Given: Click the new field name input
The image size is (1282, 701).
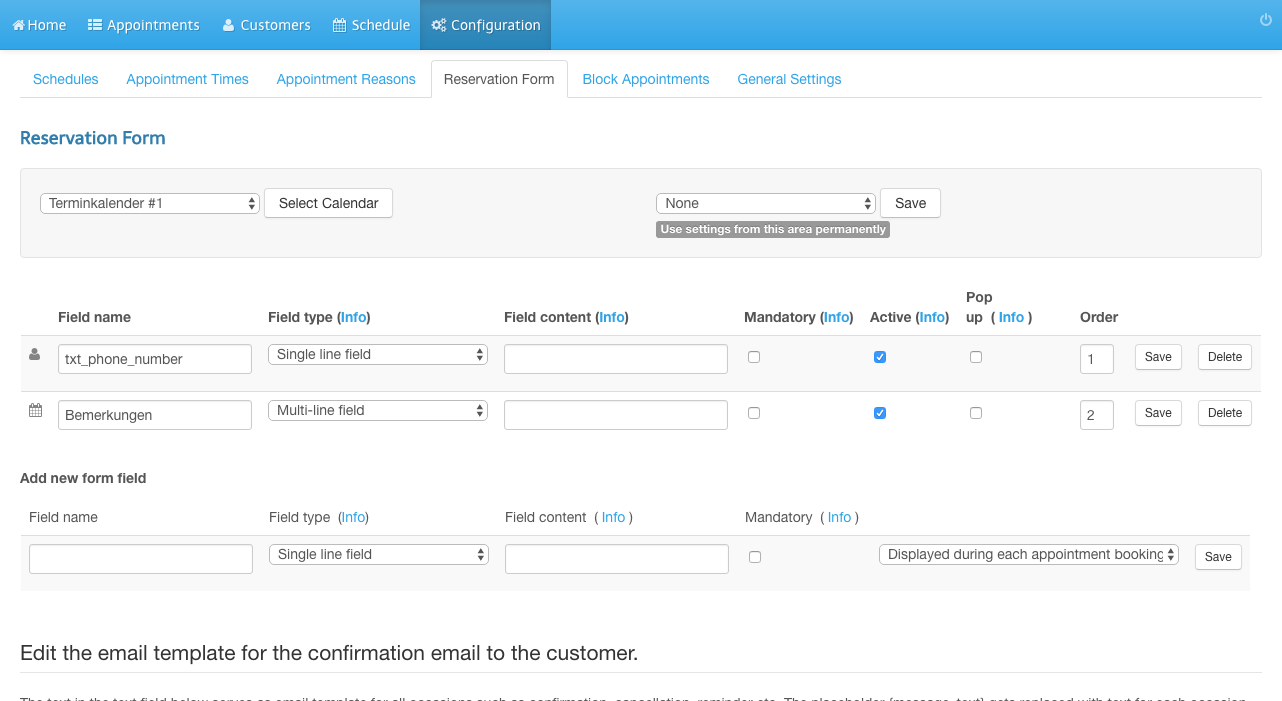Looking at the screenshot, I should click(141, 559).
